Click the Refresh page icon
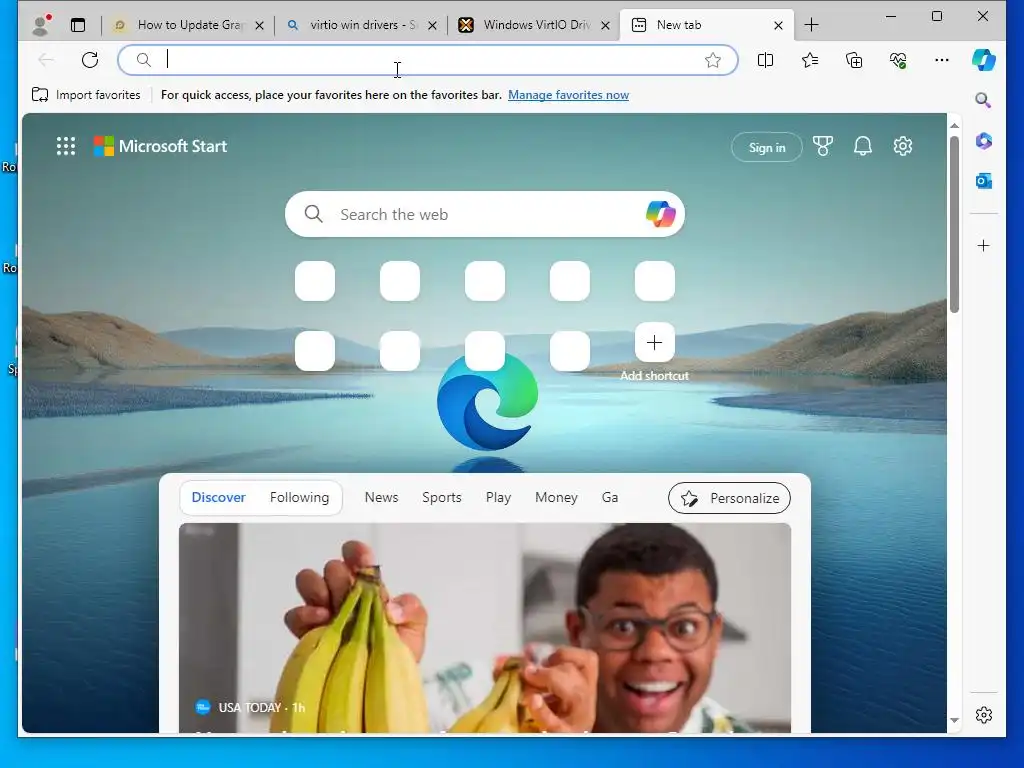The image size is (1024, 768). pos(90,60)
